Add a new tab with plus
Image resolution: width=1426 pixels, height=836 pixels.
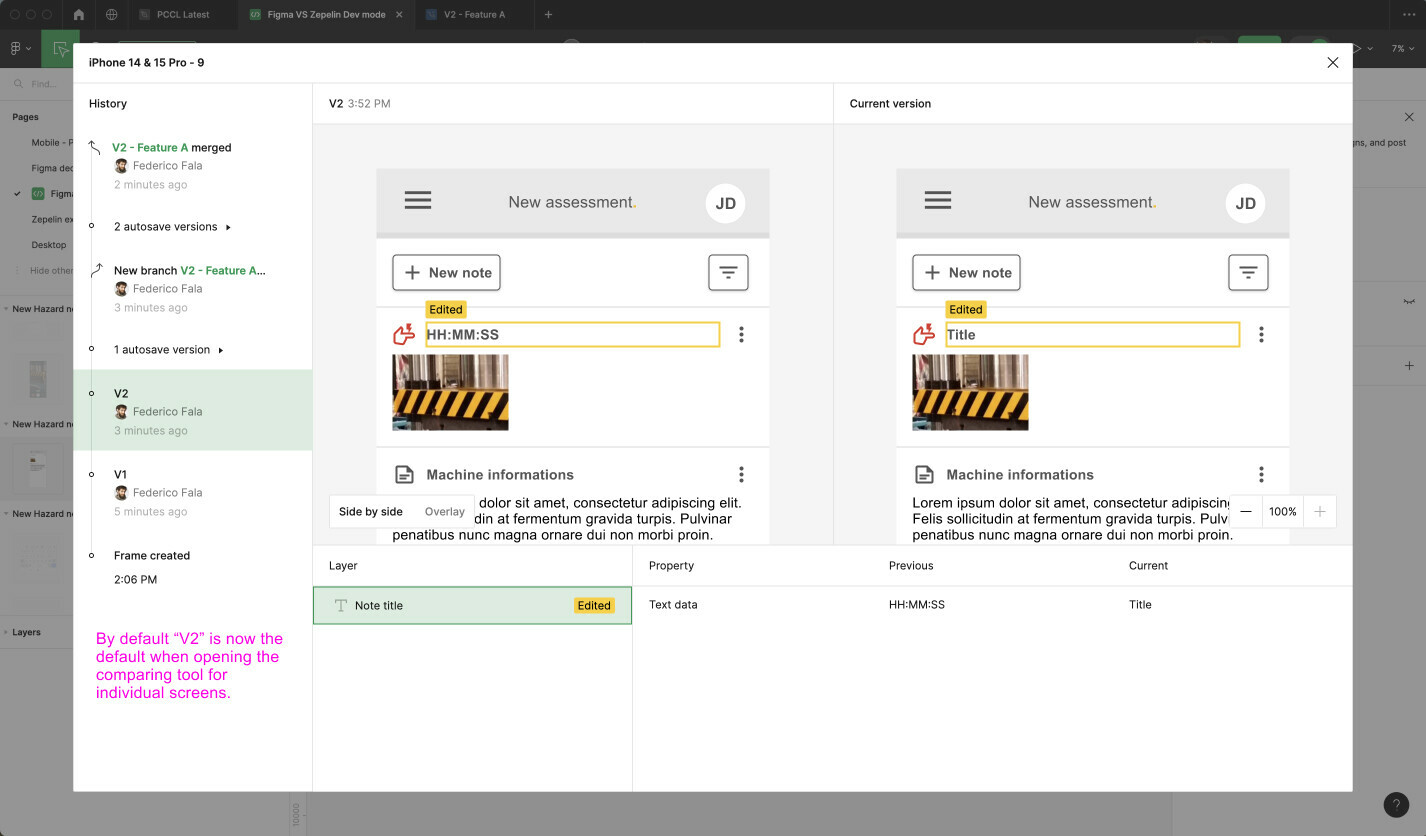548,15
